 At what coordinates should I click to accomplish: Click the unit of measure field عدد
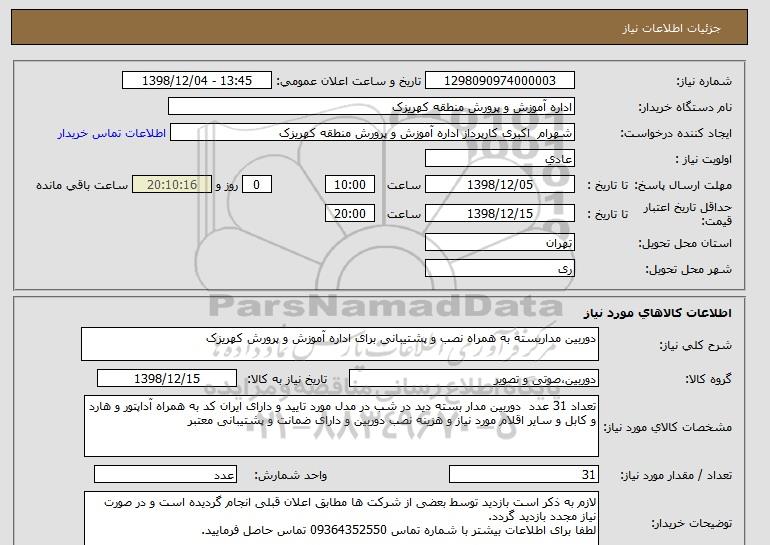pyautogui.click(x=165, y=475)
